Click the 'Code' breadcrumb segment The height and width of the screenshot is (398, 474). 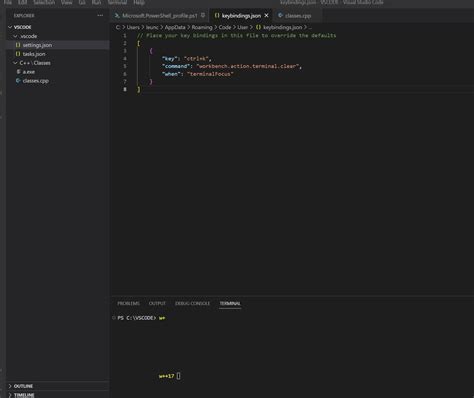[225, 27]
